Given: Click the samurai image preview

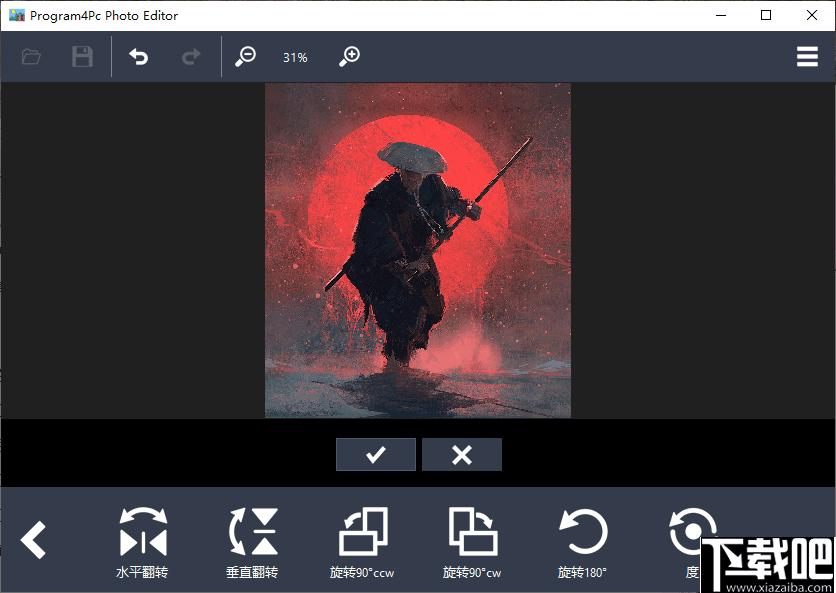Looking at the screenshot, I should click(418, 251).
